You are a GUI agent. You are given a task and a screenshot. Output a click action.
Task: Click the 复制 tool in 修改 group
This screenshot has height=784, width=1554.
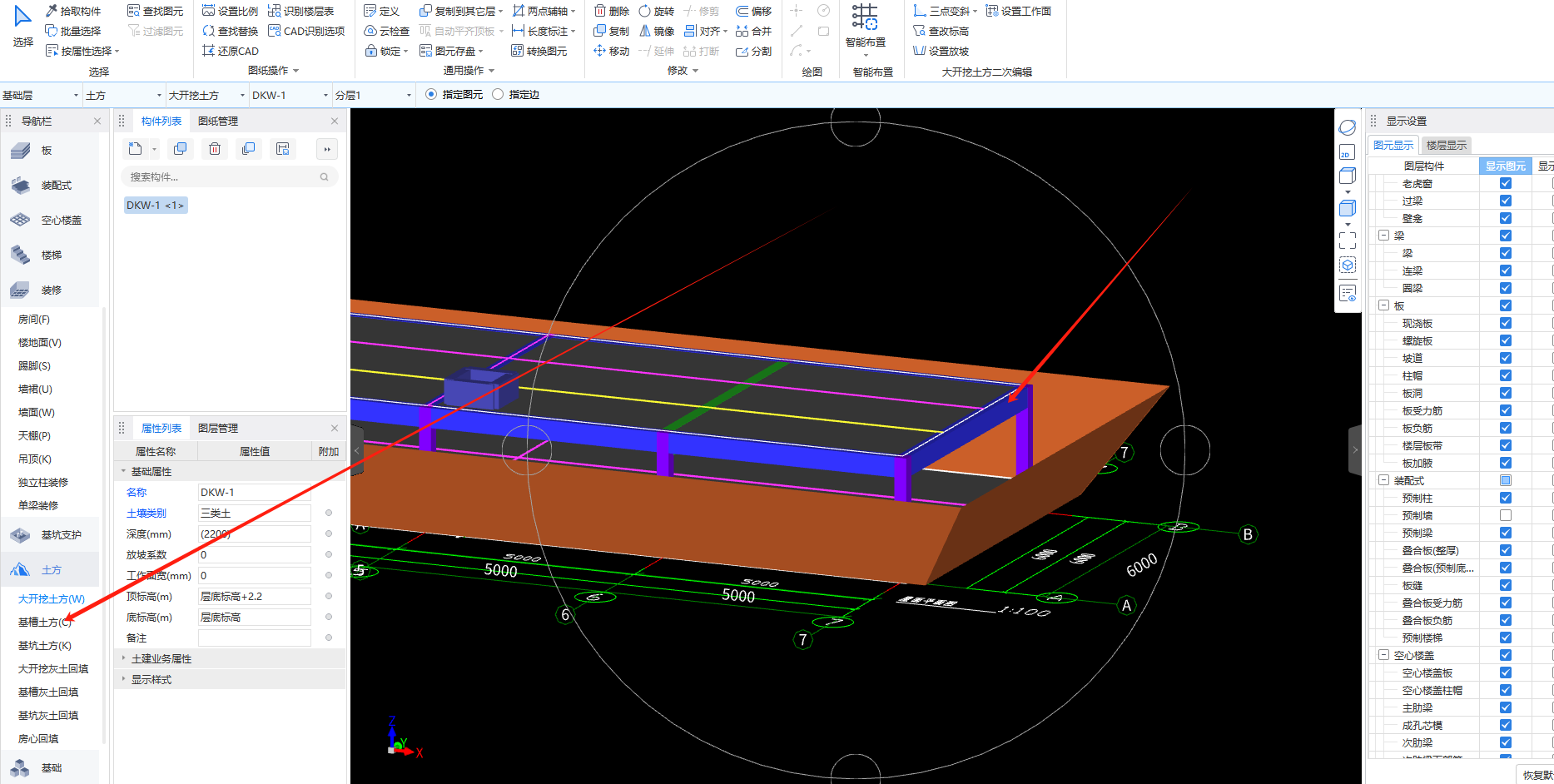pos(612,31)
